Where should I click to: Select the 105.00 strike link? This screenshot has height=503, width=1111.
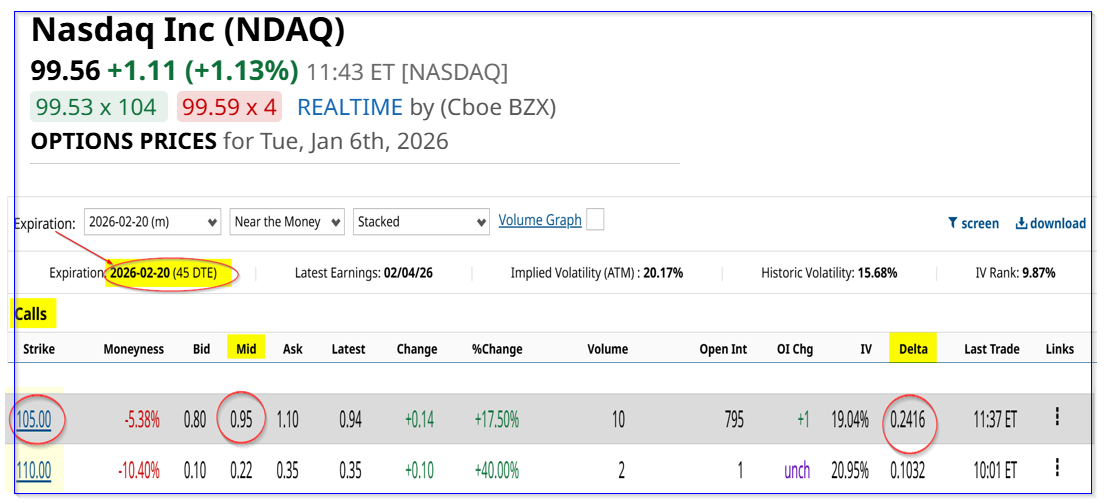(x=33, y=419)
